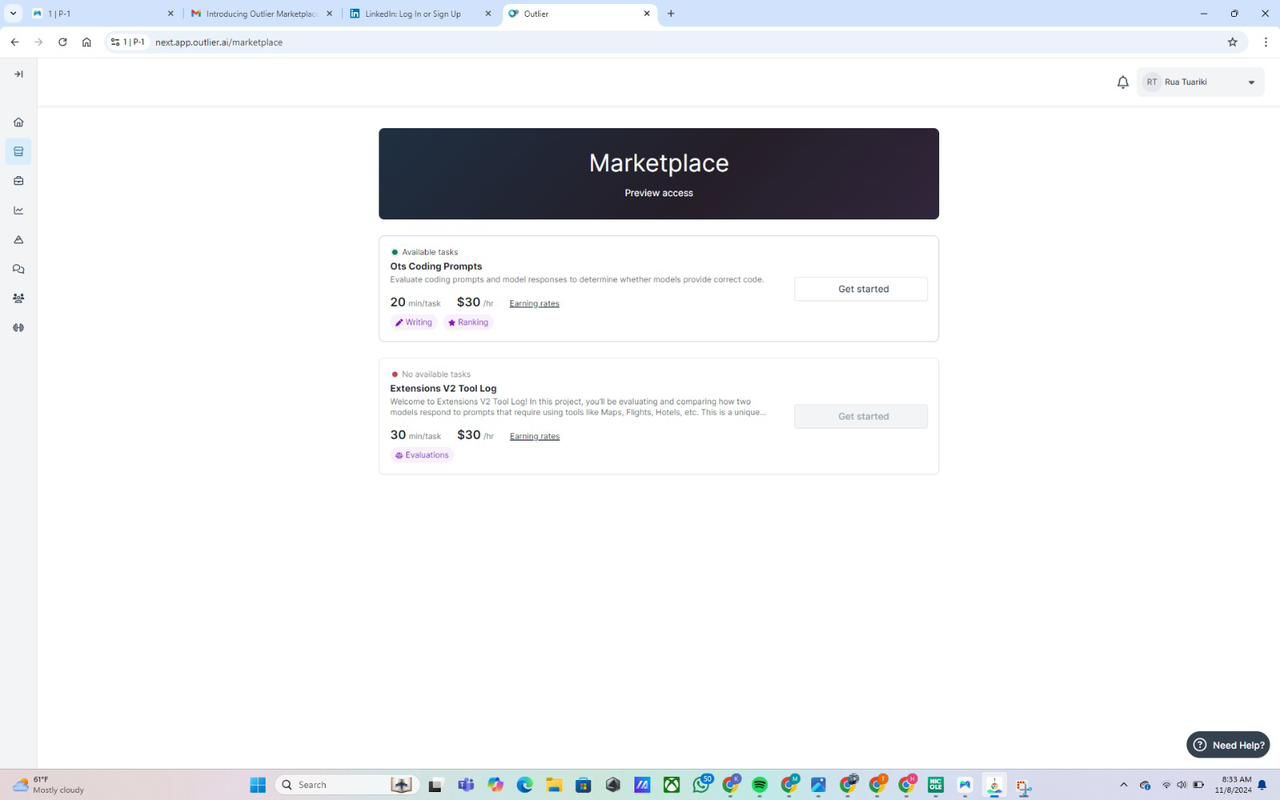Click the triangle icon in the sidebar
1280x800 pixels.
[x=18, y=240]
